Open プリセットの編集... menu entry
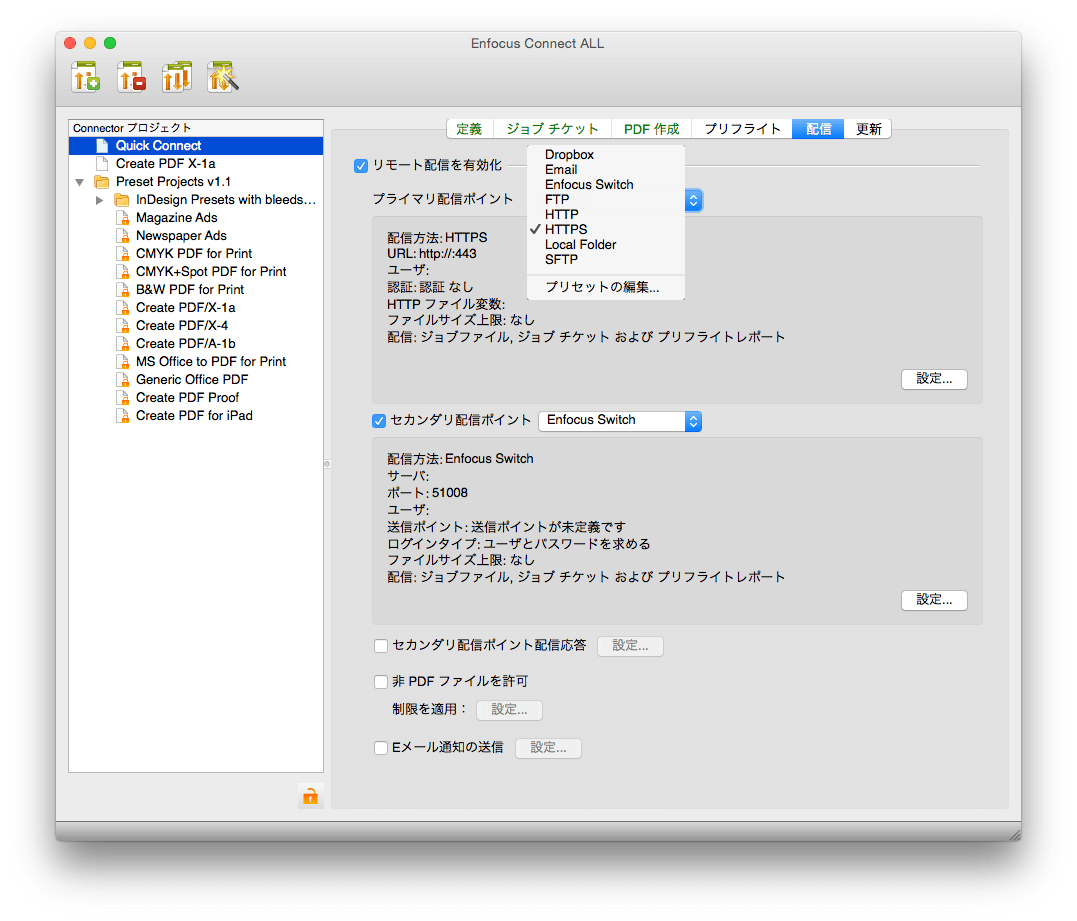Image resolution: width=1077 pixels, height=921 pixels. tap(606, 287)
